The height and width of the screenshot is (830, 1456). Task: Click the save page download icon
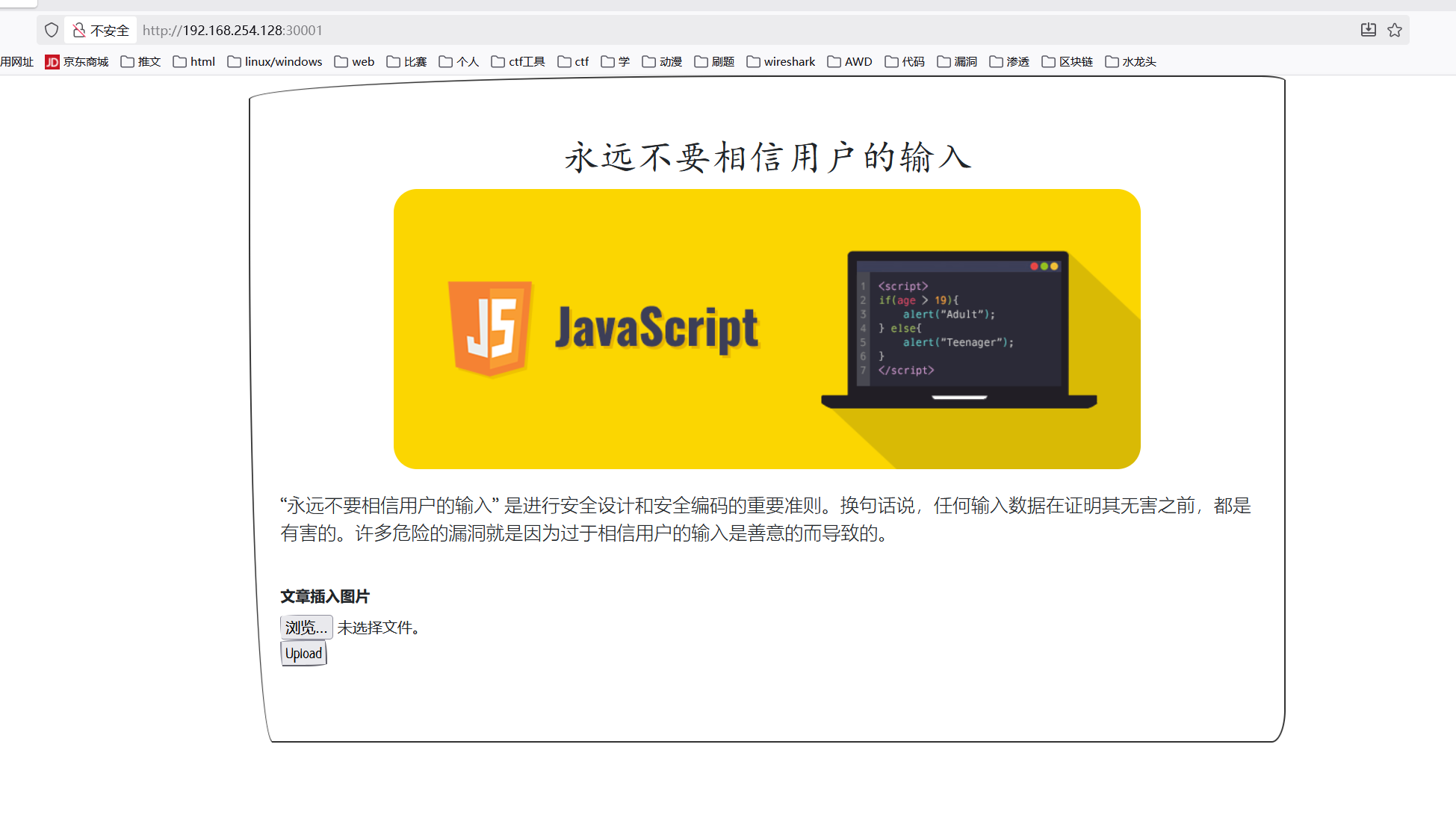pos(1368,30)
